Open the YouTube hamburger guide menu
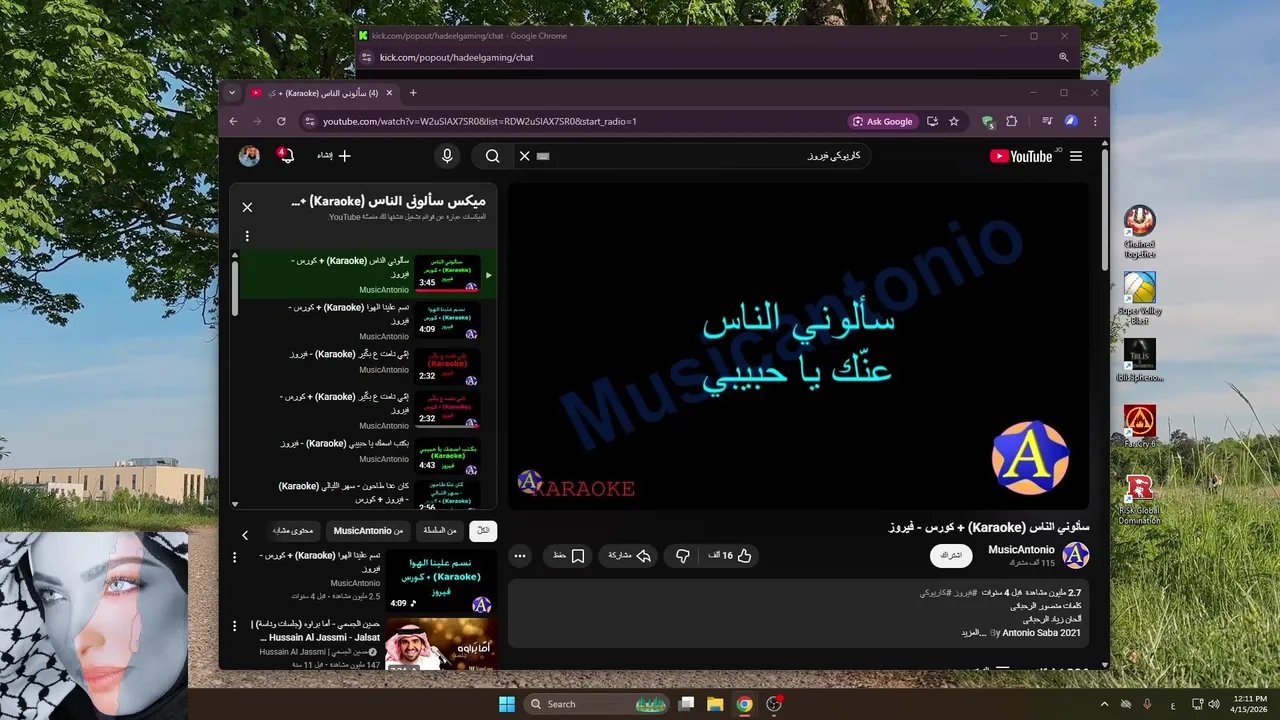Image resolution: width=1280 pixels, height=720 pixels. click(1076, 156)
